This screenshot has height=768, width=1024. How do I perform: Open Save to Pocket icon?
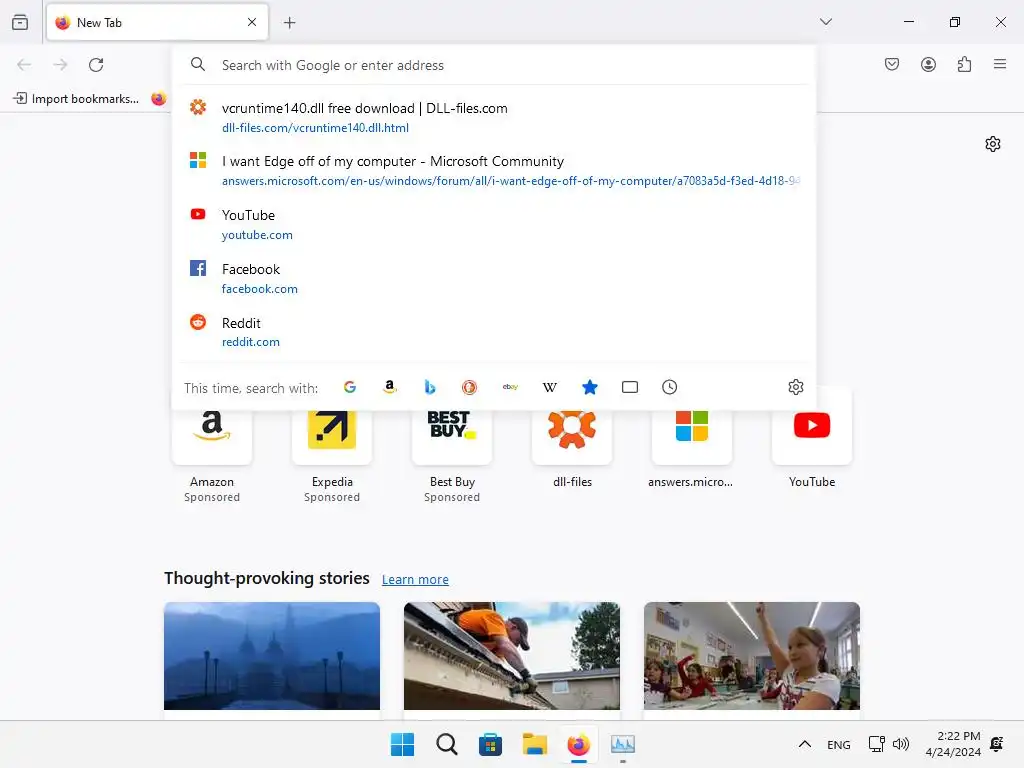pos(892,64)
